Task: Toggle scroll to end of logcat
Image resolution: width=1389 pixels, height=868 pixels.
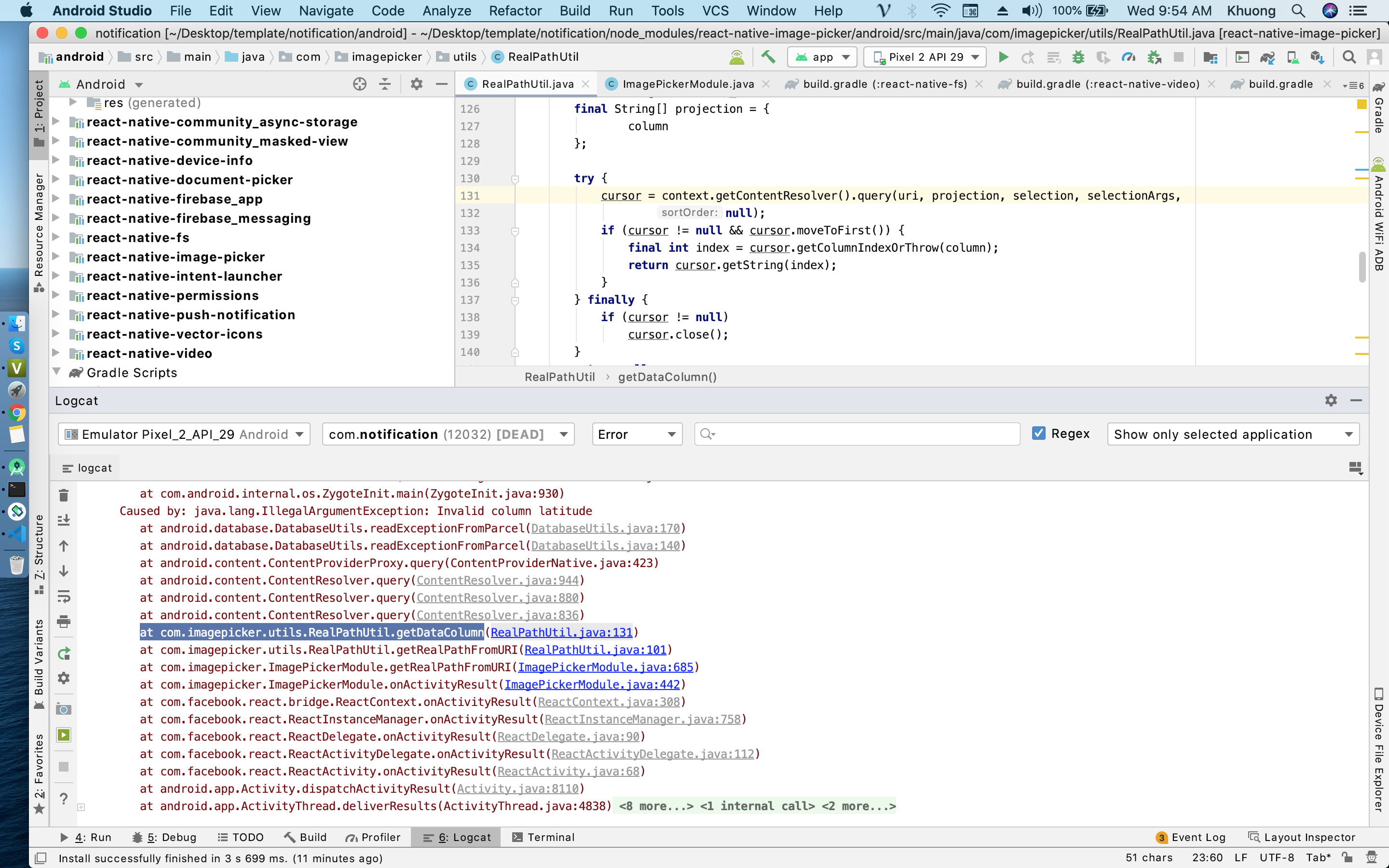Action: [x=64, y=520]
